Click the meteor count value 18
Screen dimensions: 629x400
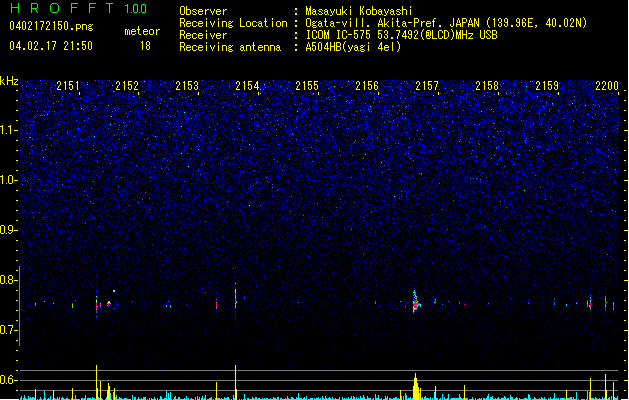click(145, 46)
